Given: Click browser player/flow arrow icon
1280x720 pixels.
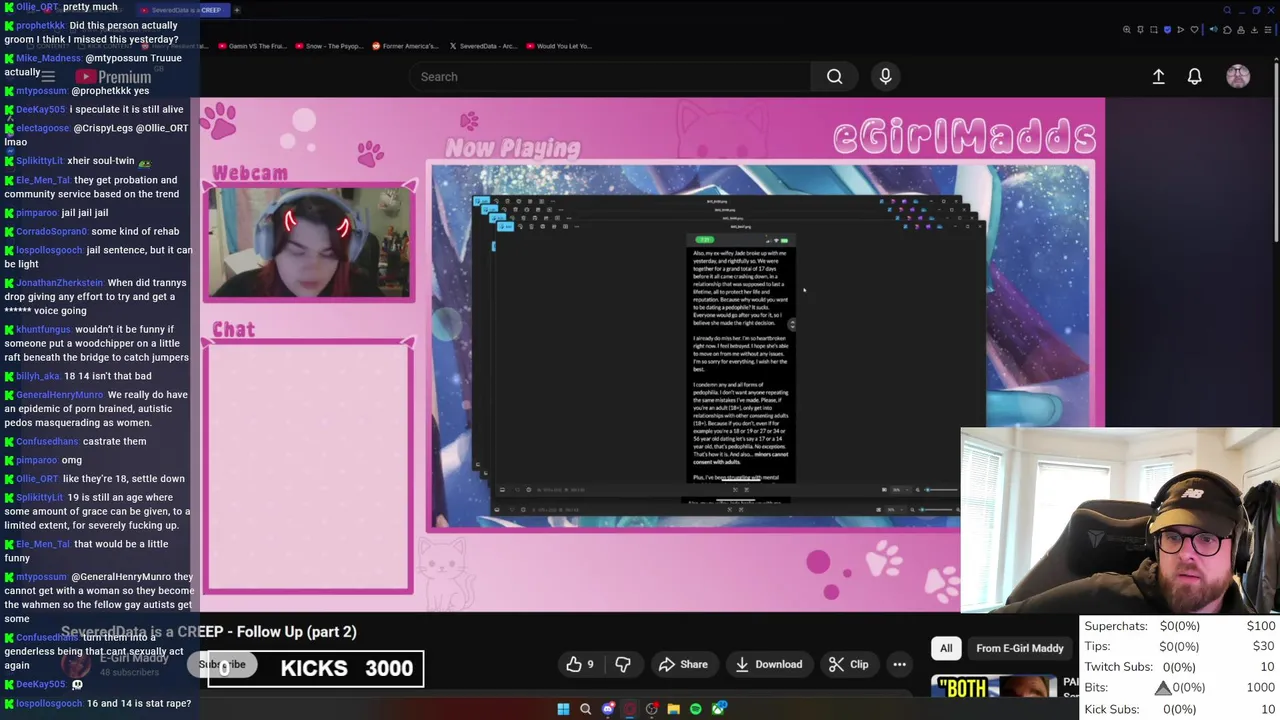Looking at the screenshot, I should coord(1181,30).
